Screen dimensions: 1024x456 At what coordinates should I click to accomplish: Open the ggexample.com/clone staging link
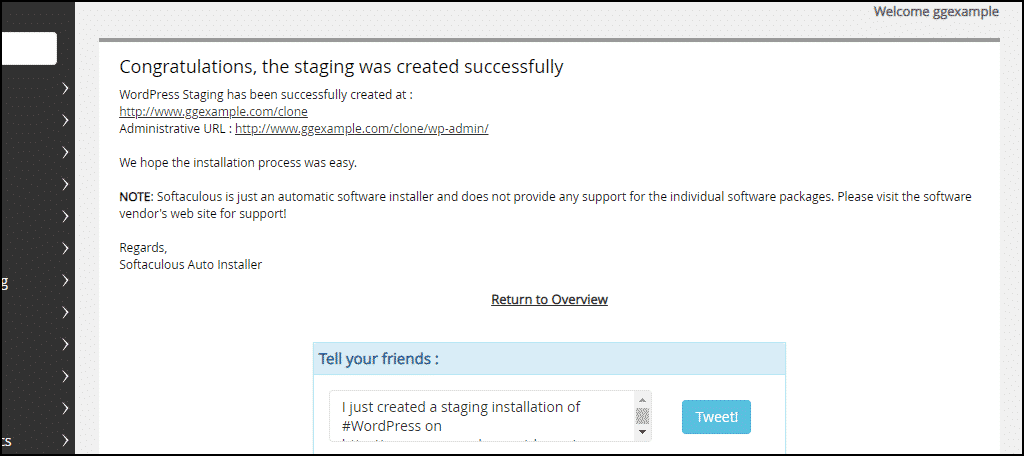pos(214,112)
